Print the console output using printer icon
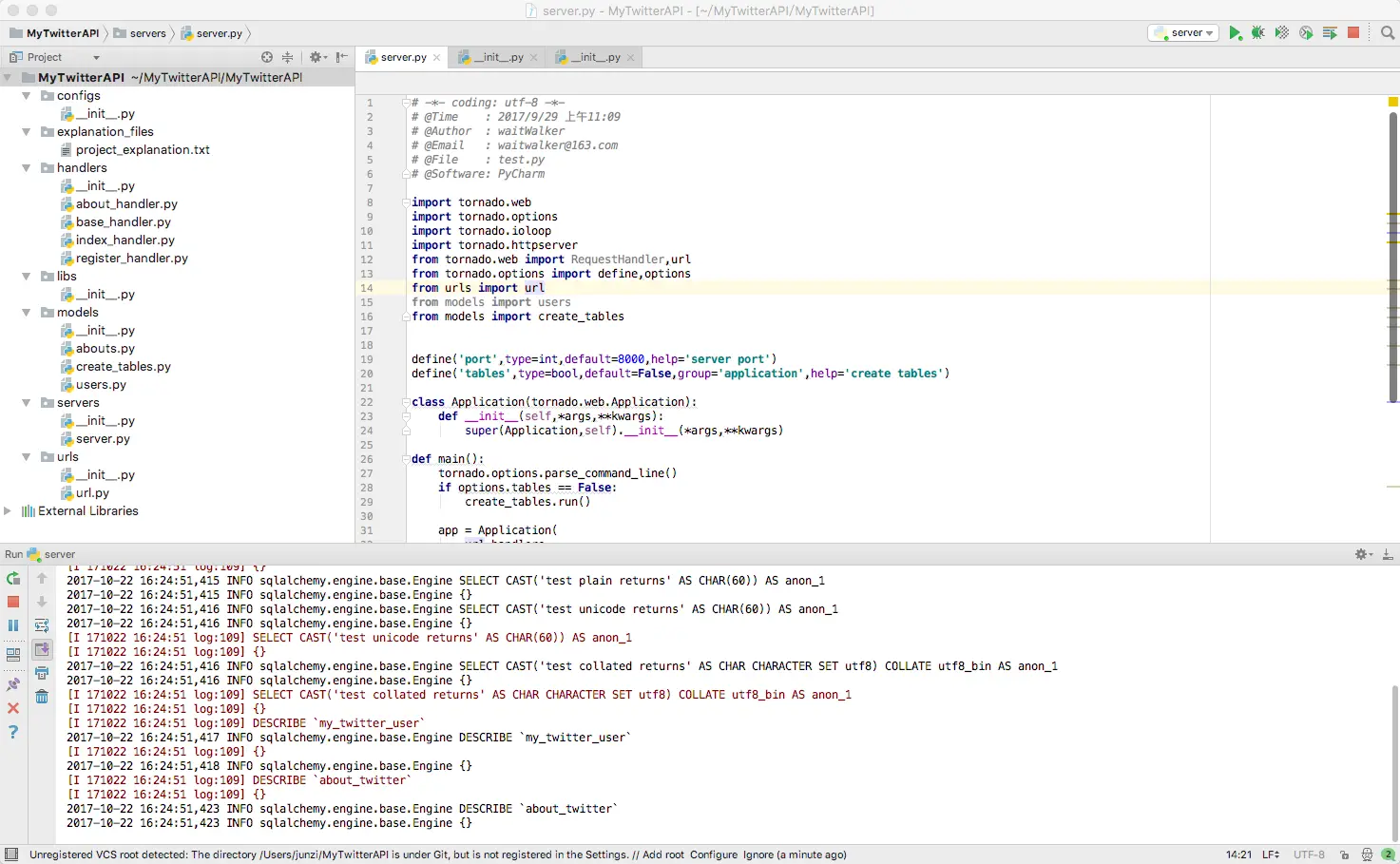1400x864 pixels. coord(42,673)
